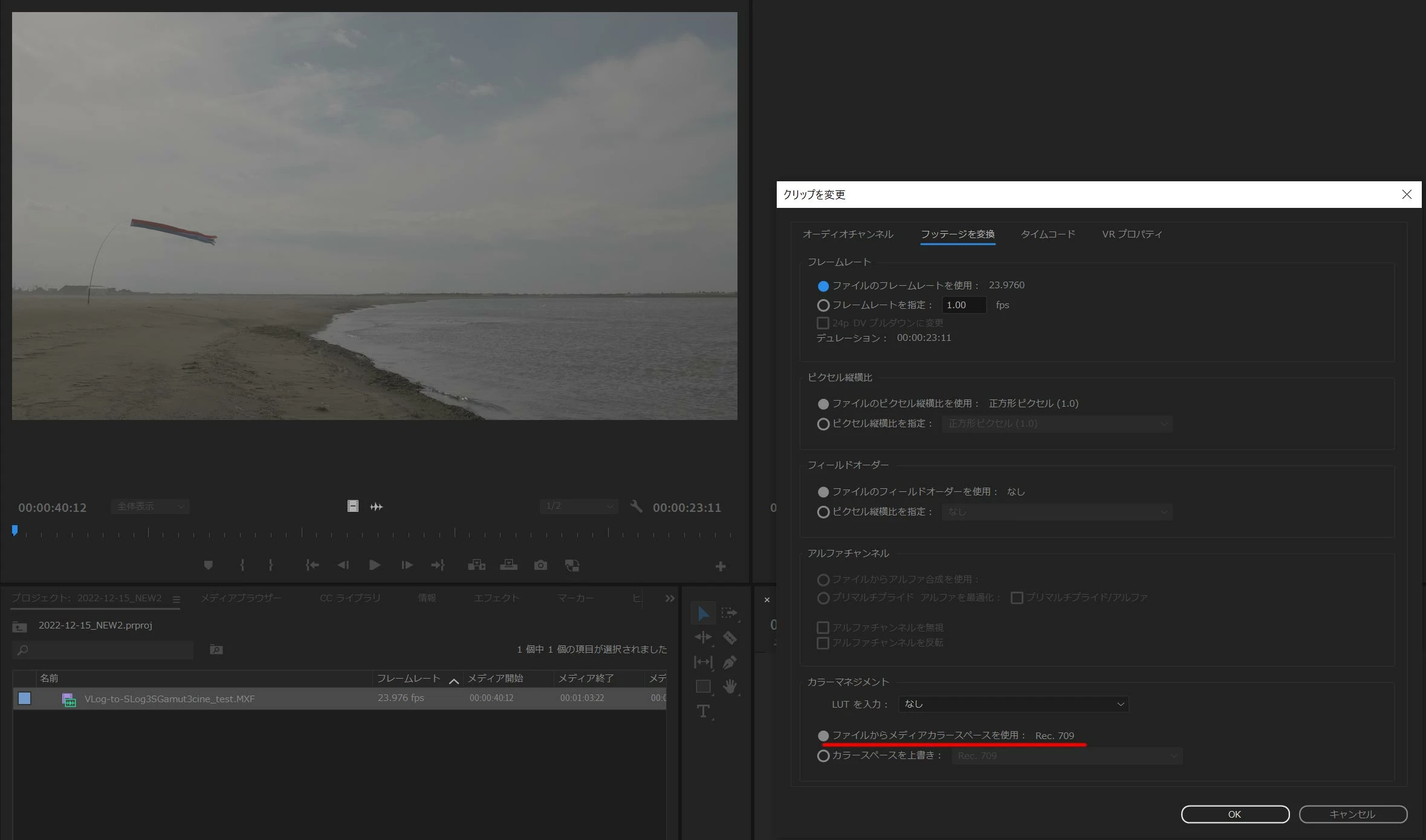Click Go to In point icon
Image resolution: width=1426 pixels, height=840 pixels.
pyautogui.click(x=312, y=565)
